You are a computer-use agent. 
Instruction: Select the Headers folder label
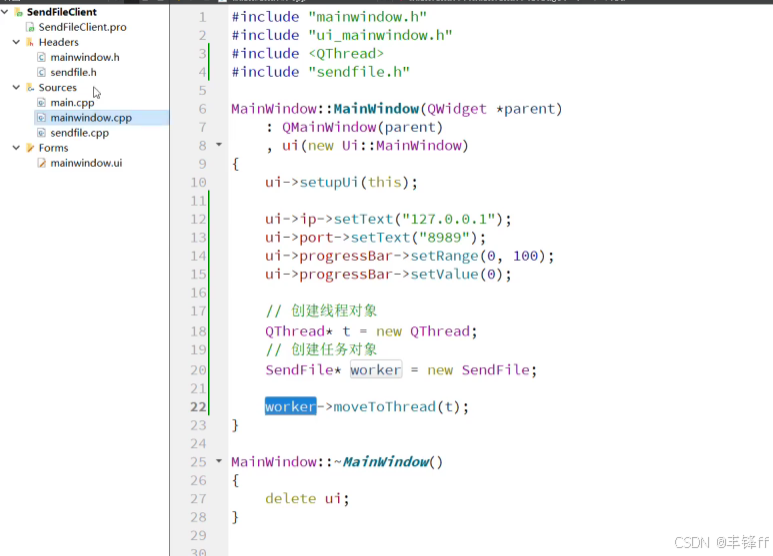[x=58, y=42]
